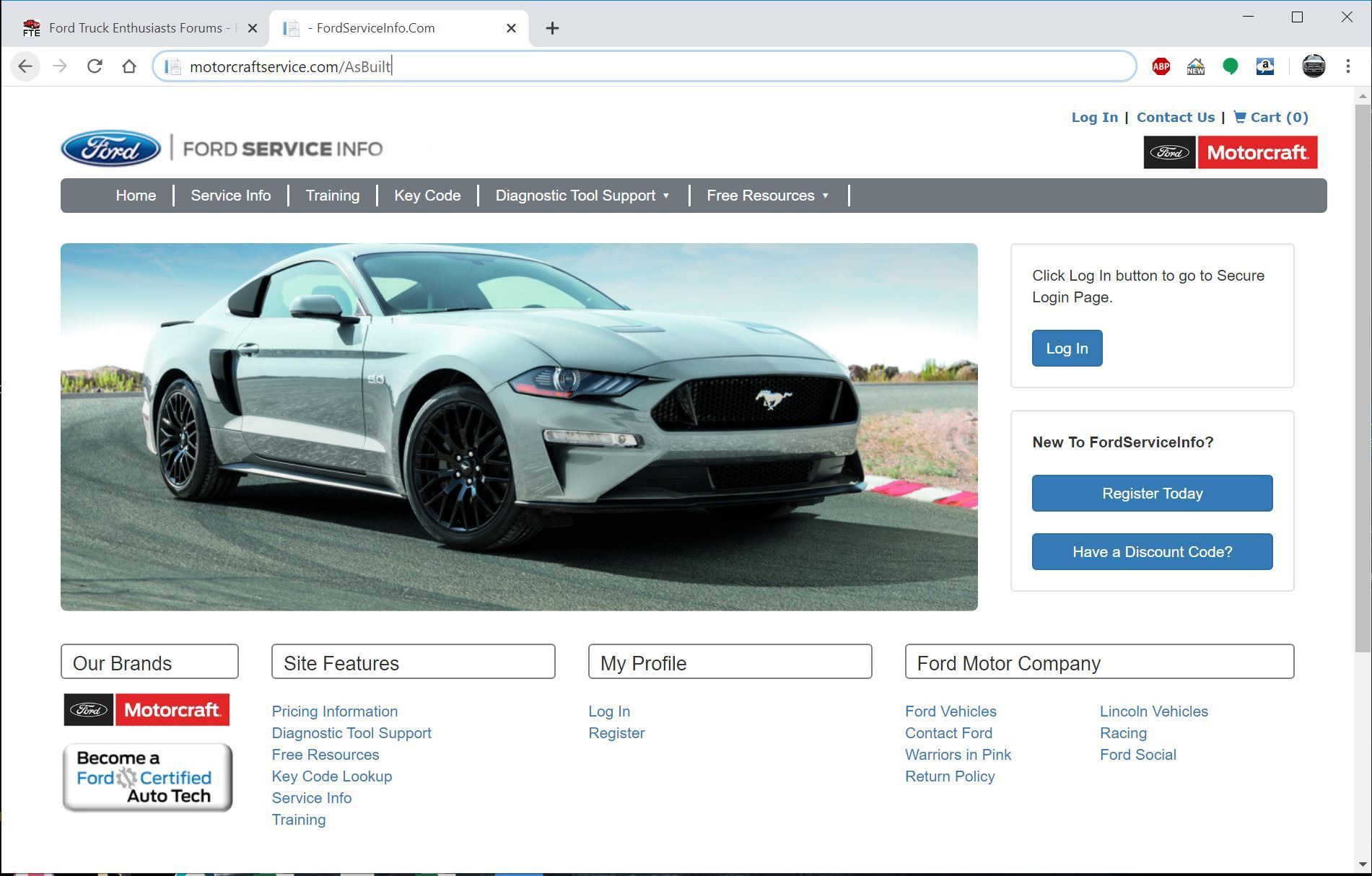Open a new browser tab
Image resolution: width=1372 pixels, height=876 pixels.
552,28
